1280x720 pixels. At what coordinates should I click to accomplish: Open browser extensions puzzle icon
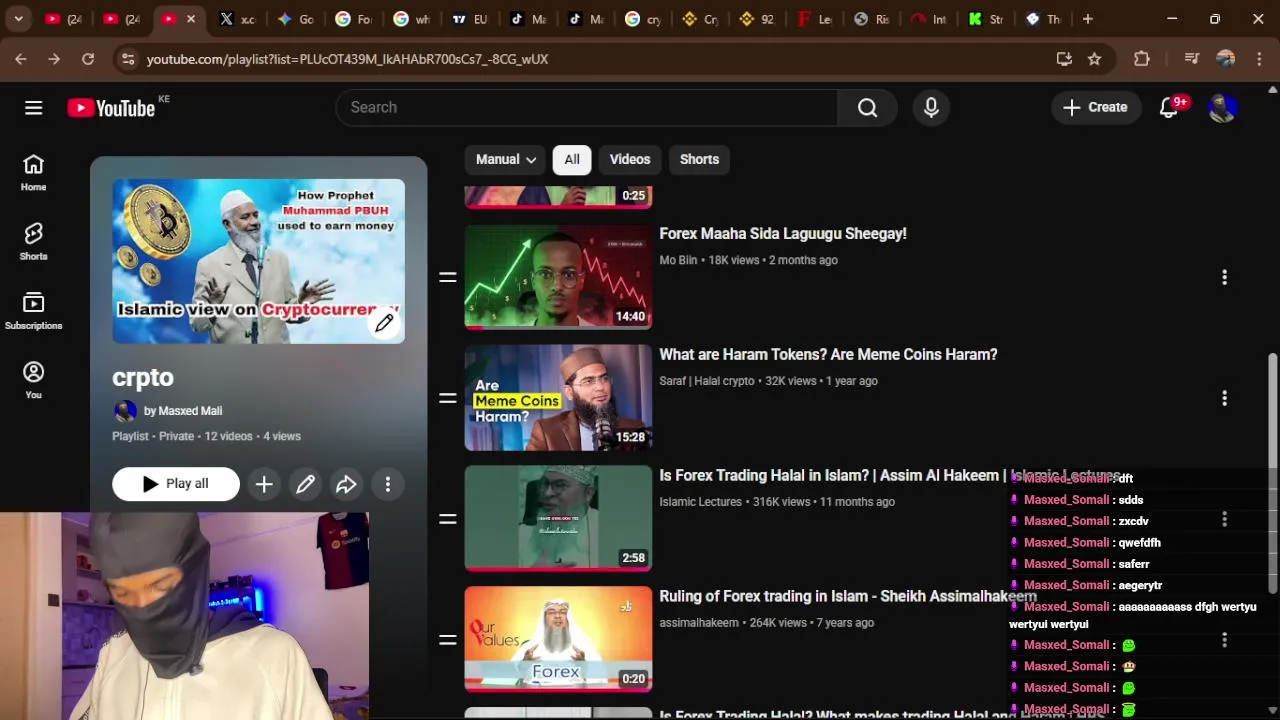(1142, 59)
